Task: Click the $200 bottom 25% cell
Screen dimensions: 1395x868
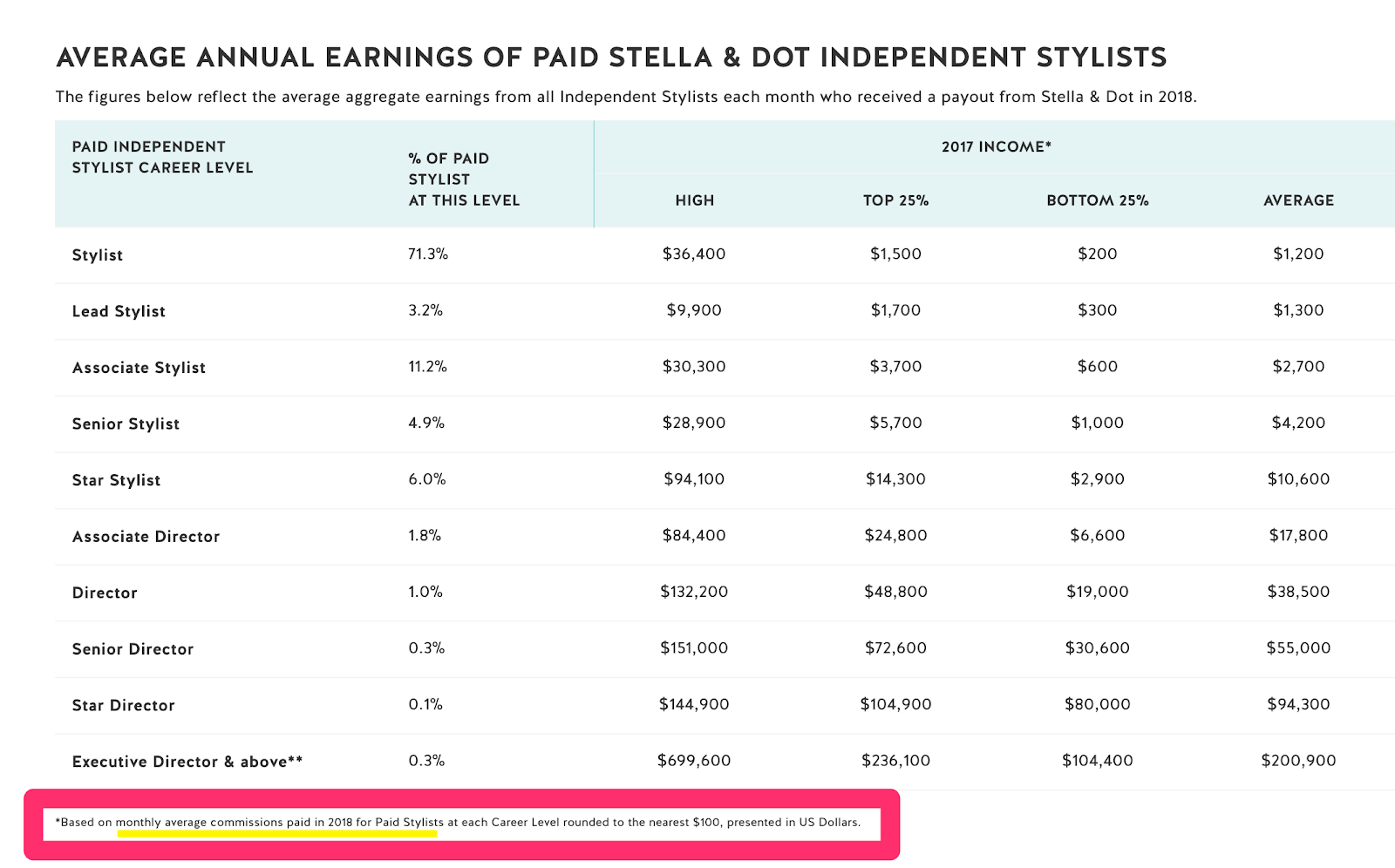Action: click(x=1098, y=254)
